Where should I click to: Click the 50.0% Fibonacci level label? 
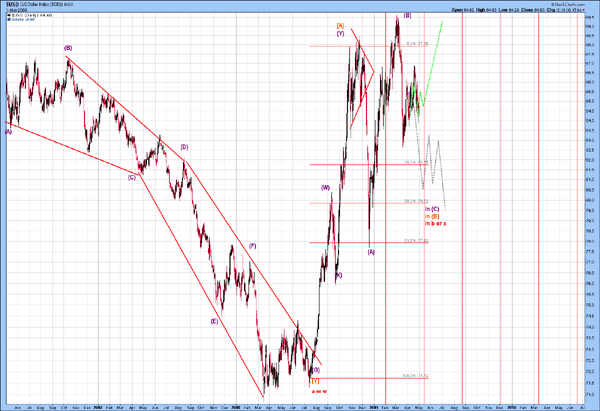pyautogui.click(x=416, y=201)
